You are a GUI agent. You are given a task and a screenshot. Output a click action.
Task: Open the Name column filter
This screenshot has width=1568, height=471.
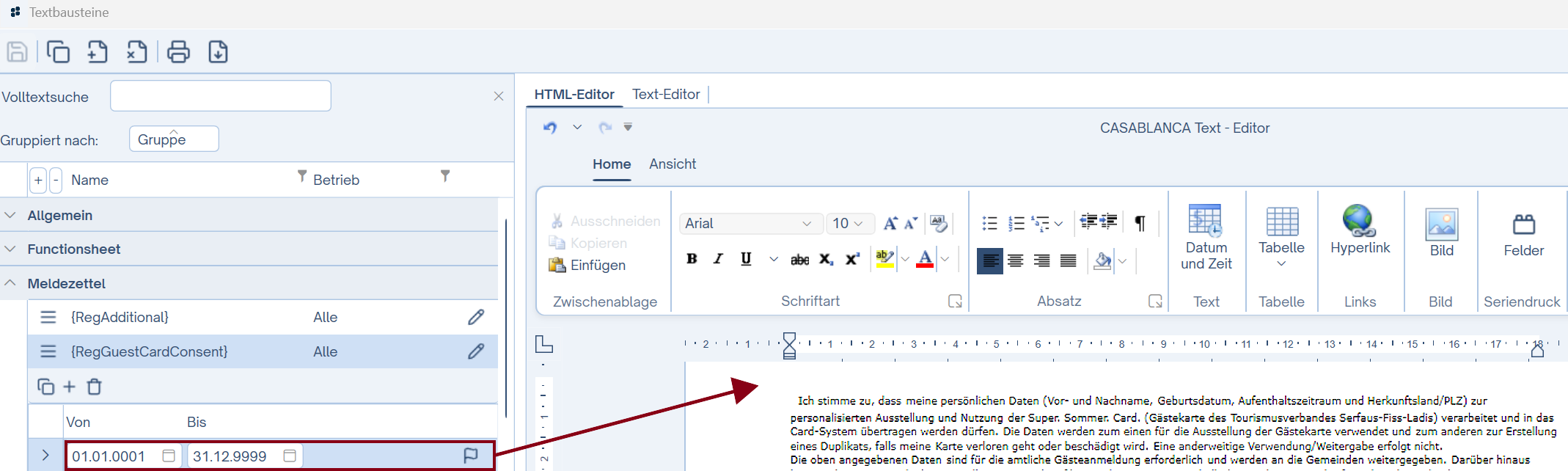click(301, 176)
